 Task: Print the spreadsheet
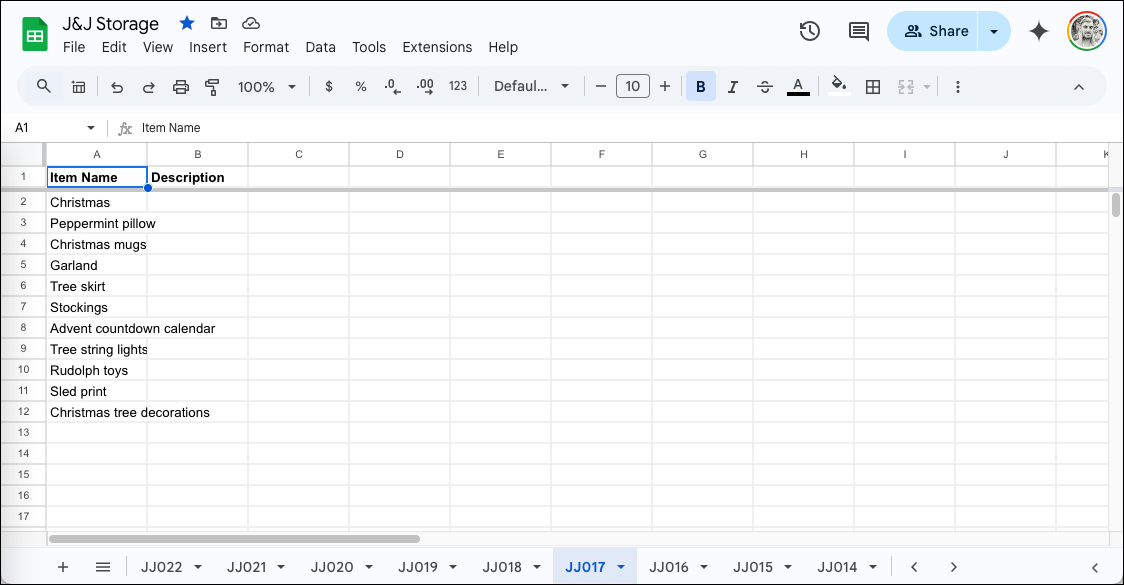180,86
